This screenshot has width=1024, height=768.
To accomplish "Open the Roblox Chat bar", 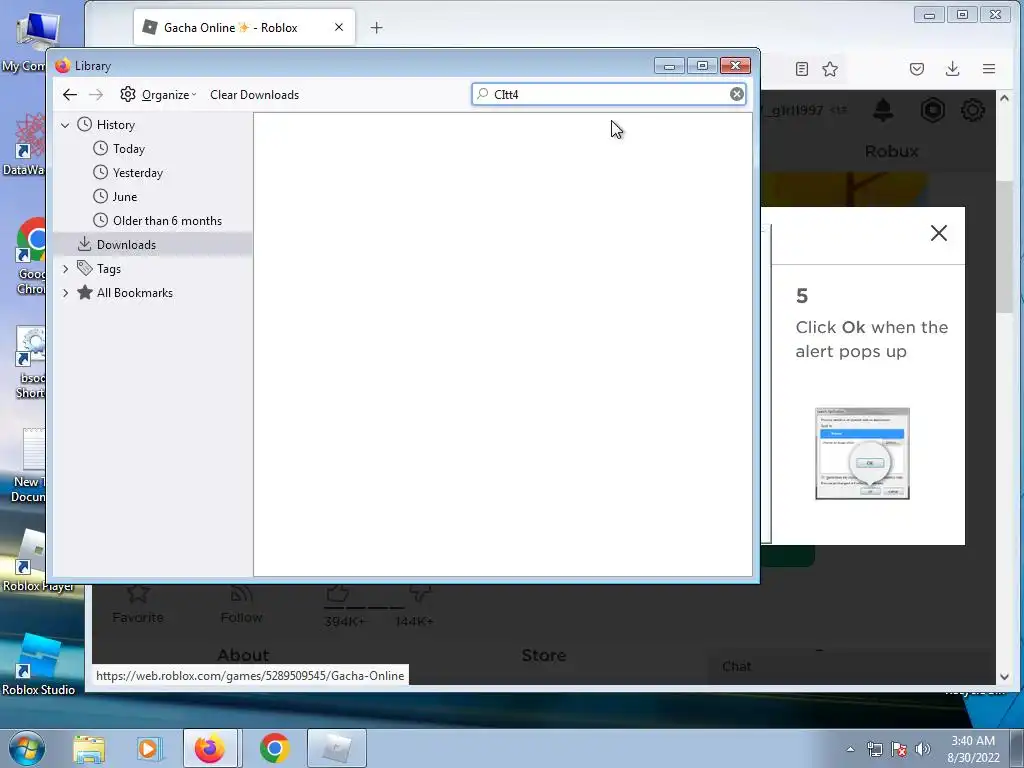I will click(849, 667).
